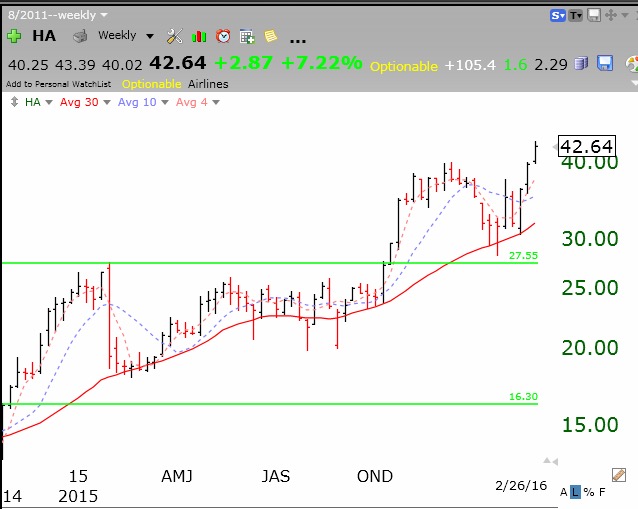This screenshot has width=638, height=509.
Task: Select percent scale '%' option
Action: [x=588, y=492]
